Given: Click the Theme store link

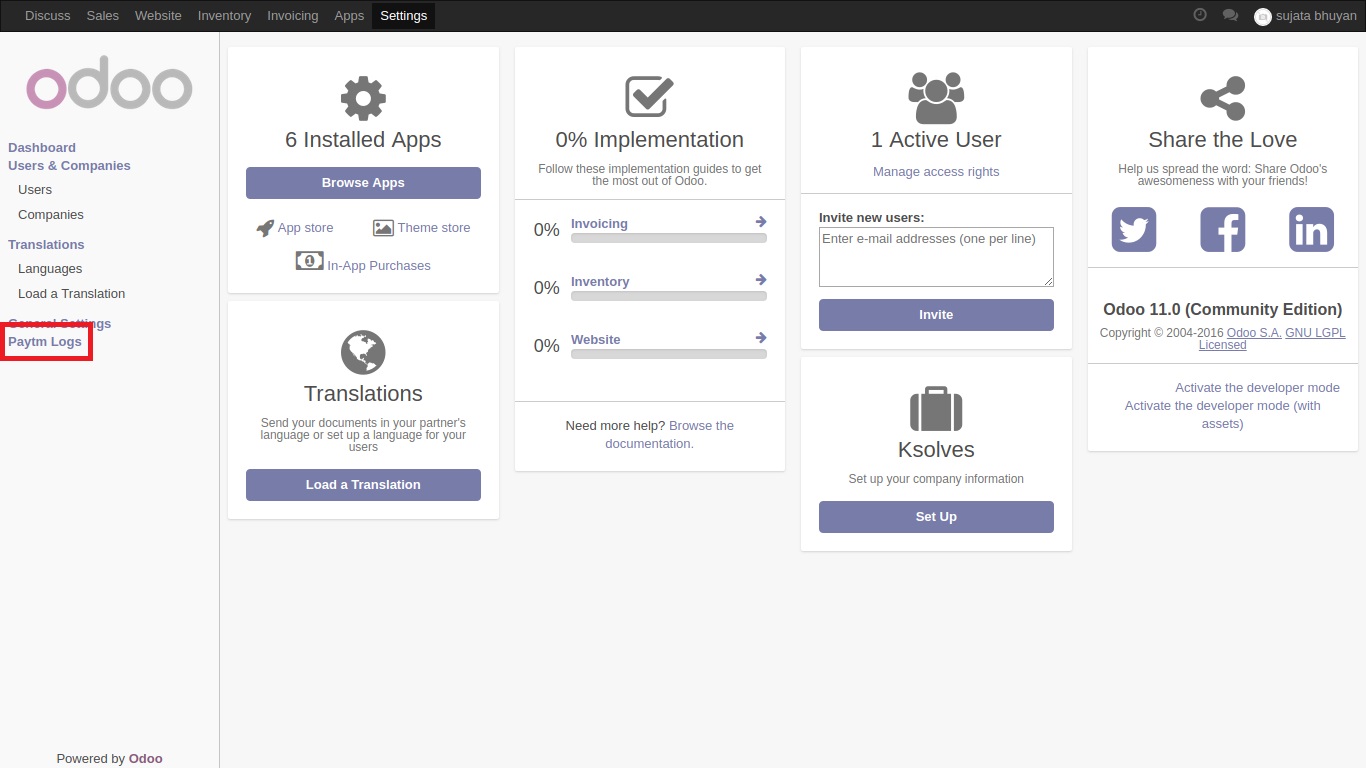Looking at the screenshot, I should (433, 228).
